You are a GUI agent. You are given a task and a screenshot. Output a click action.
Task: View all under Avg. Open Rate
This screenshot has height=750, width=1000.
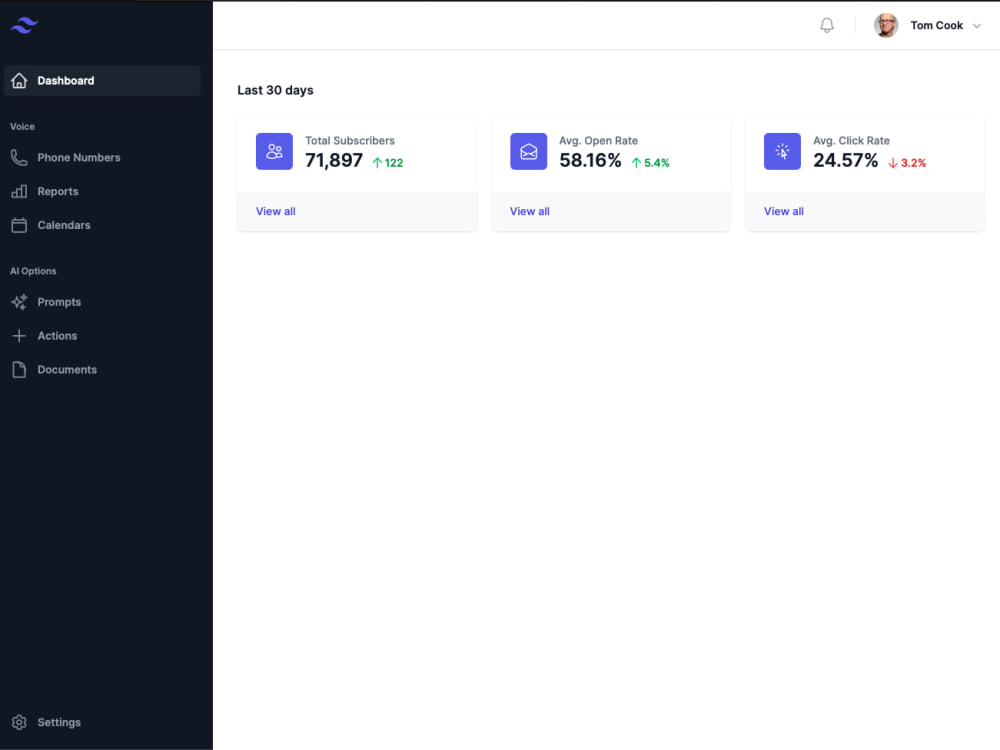pyautogui.click(x=529, y=211)
